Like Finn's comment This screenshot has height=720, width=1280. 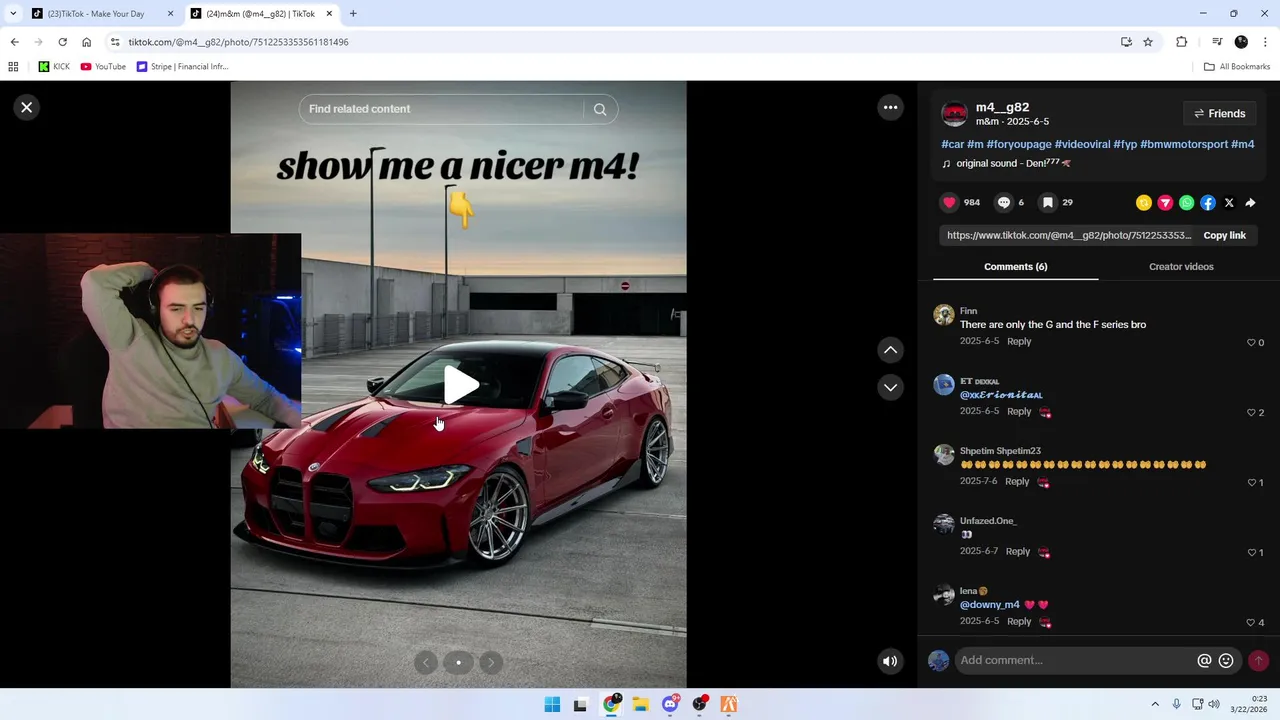[1251, 342]
